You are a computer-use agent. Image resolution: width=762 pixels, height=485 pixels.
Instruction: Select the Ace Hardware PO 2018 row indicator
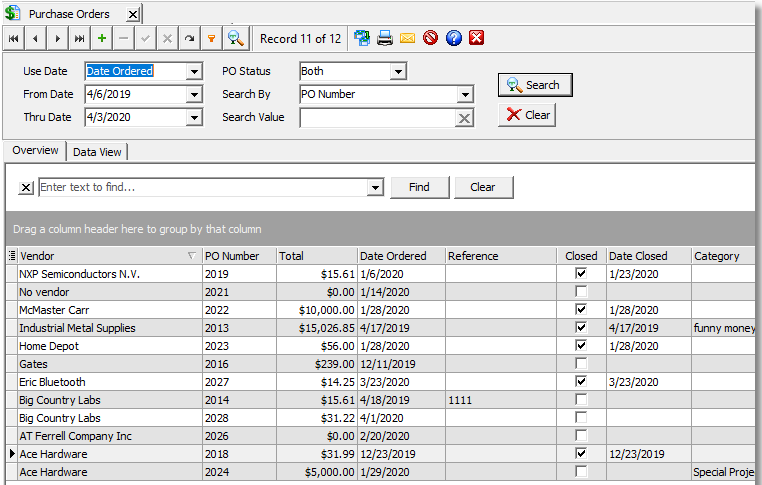(12, 454)
